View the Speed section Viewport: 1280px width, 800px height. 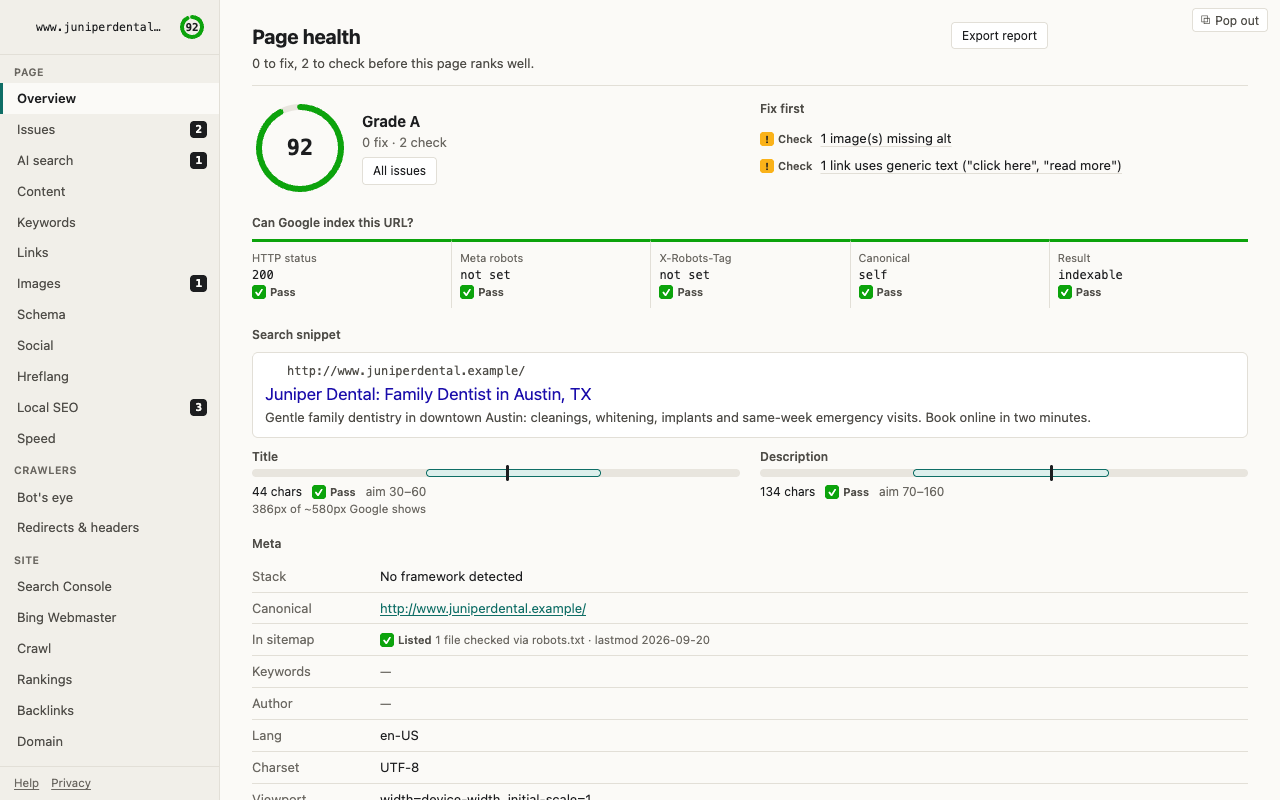click(110, 439)
